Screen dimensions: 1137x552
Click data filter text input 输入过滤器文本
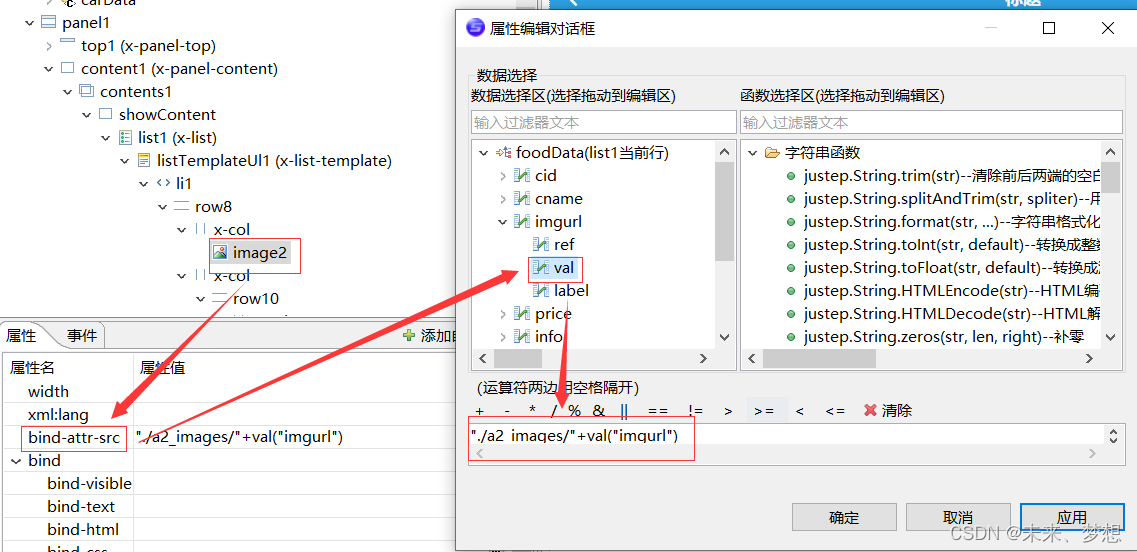603,122
